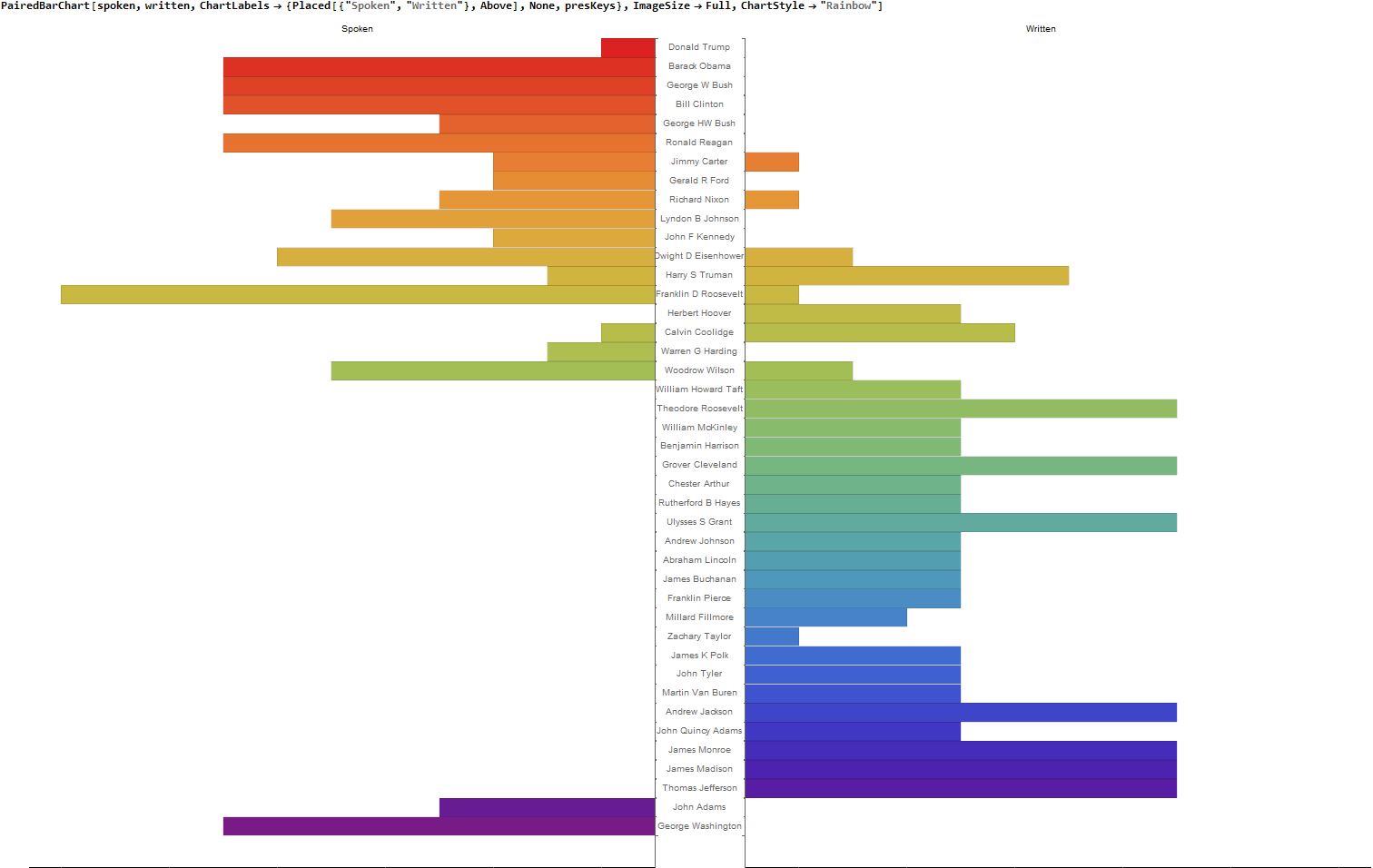The height and width of the screenshot is (868, 1373).
Task: Click the "Harry S Truman" label
Action: click(x=699, y=275)
